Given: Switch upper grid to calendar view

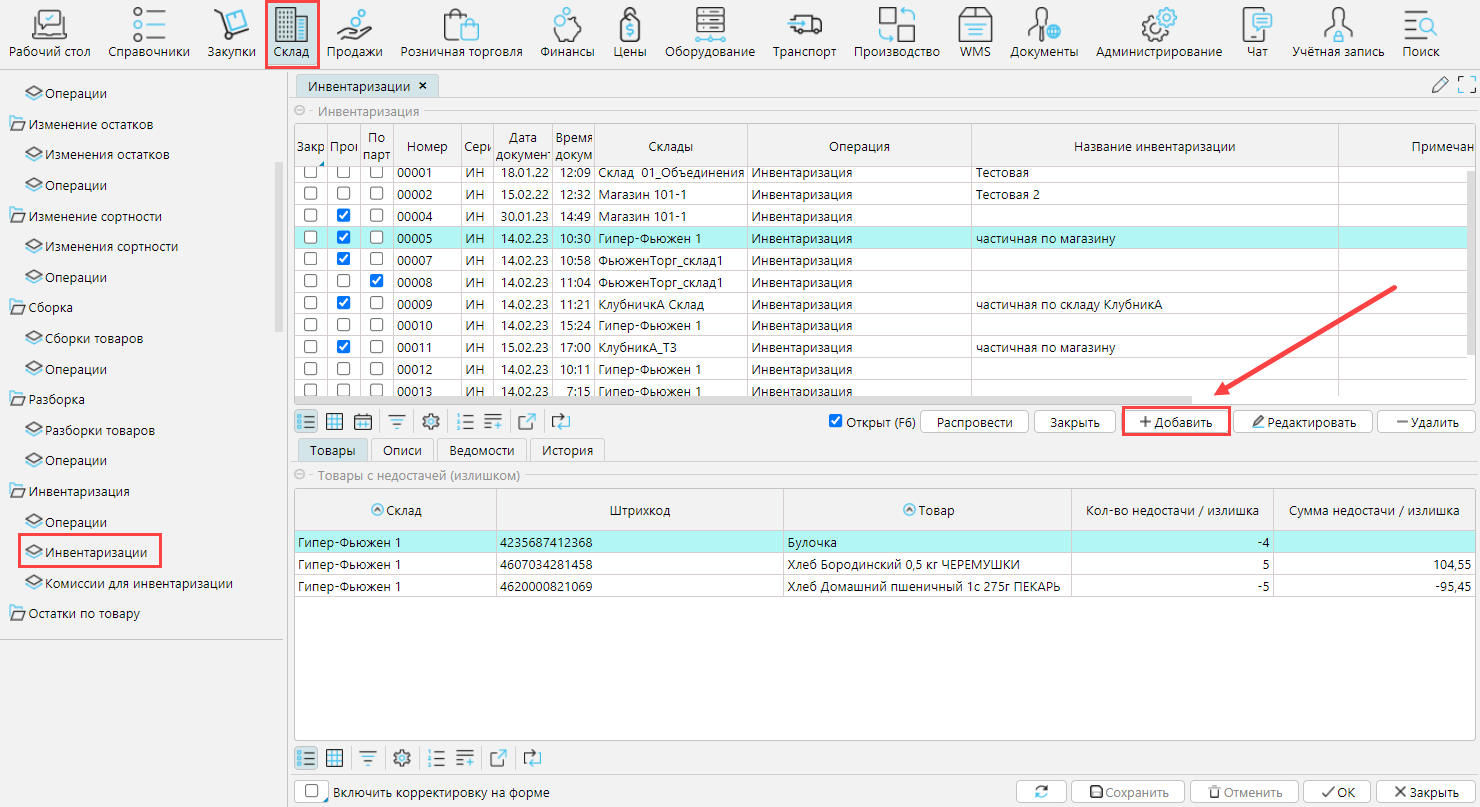Looking at the screenshot, I should (363, 422).
